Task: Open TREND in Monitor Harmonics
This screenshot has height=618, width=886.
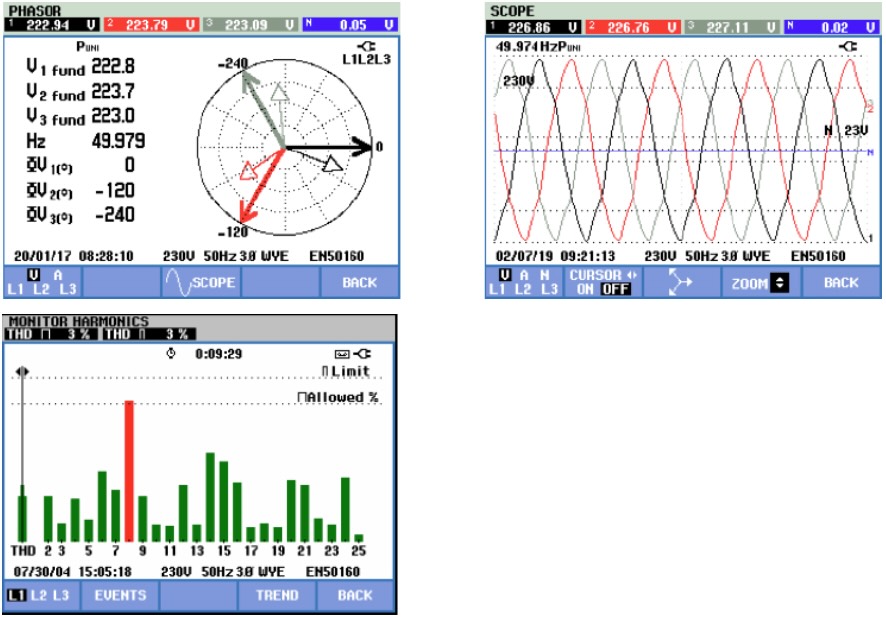Action: tap(277, 595)
